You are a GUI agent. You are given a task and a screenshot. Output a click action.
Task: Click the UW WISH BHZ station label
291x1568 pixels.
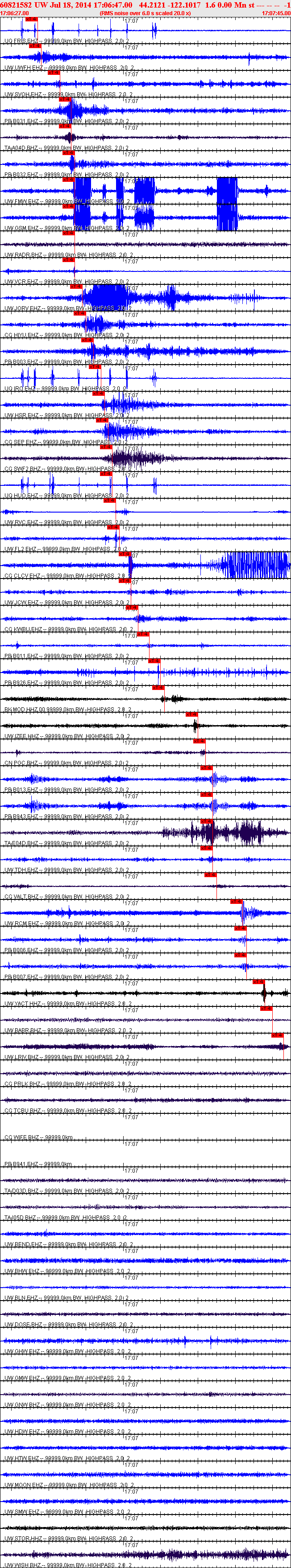(x=23, y=1565)
